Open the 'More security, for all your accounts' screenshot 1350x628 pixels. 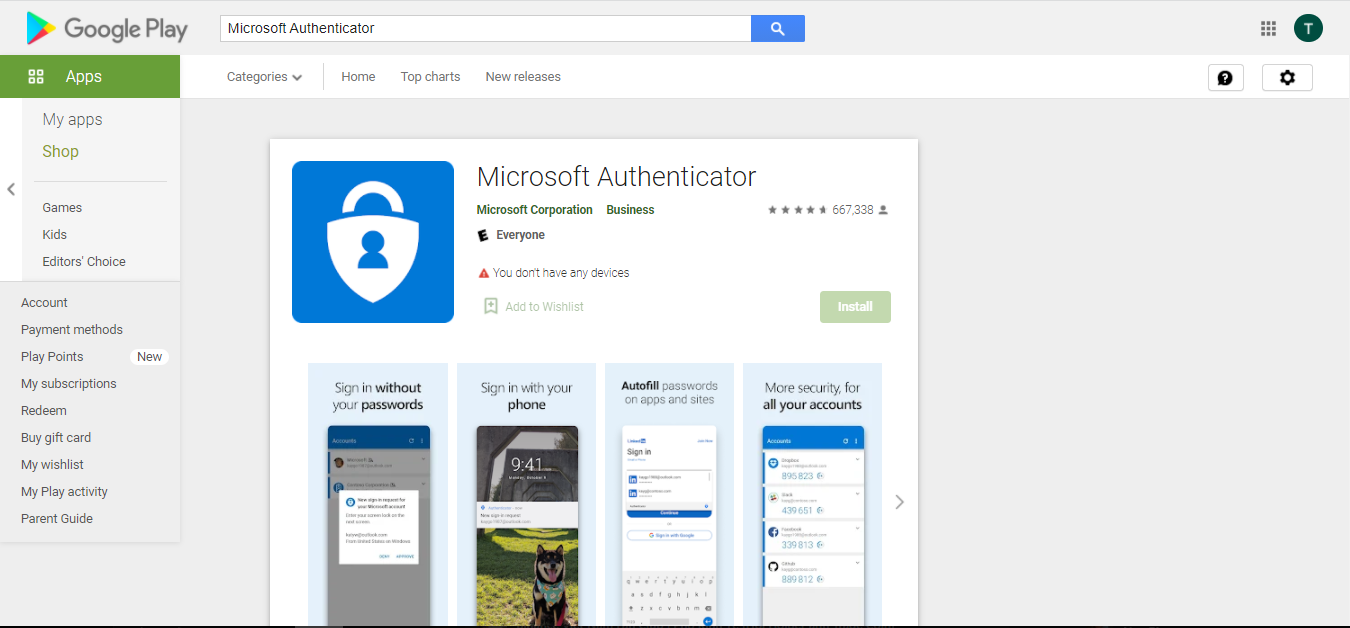[812, 495]
